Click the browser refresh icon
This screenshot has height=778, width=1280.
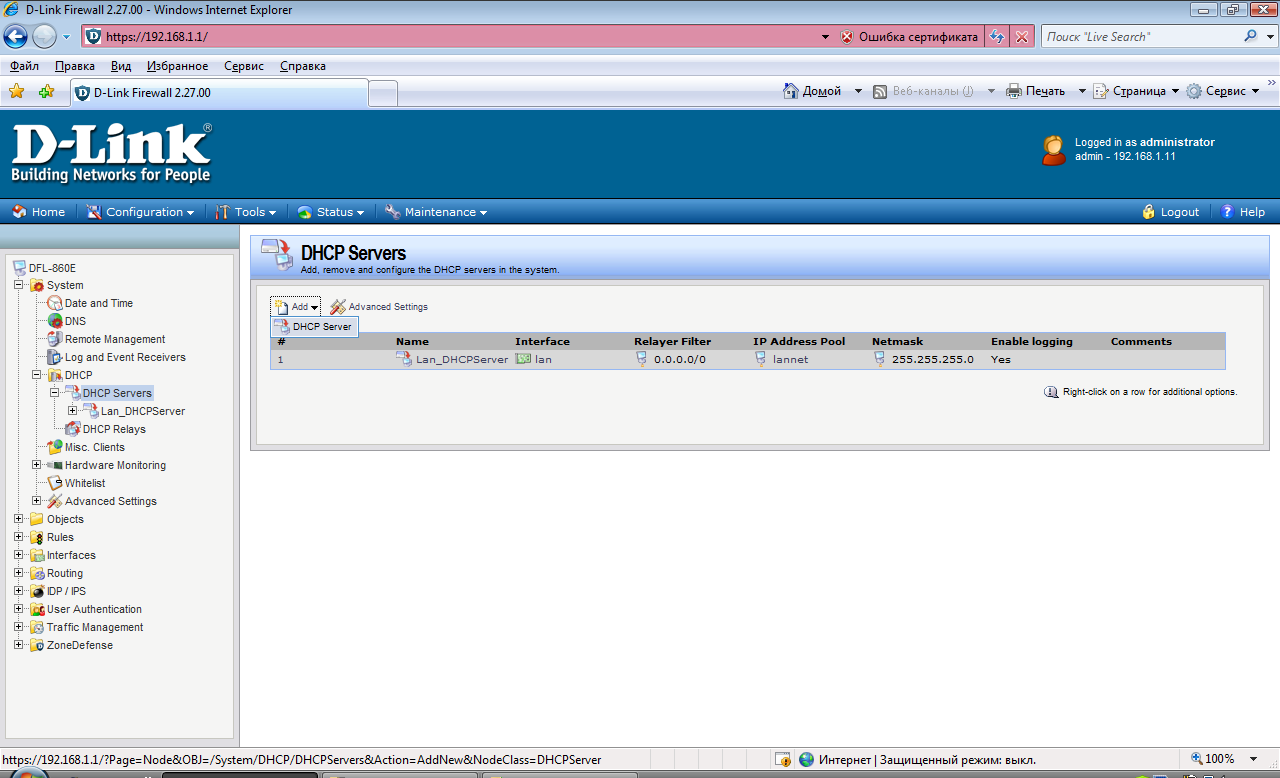tap(996, 37)
